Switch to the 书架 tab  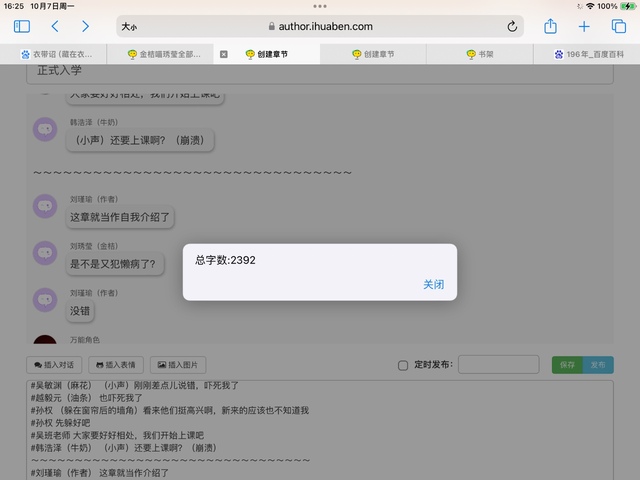click(484, 55)
